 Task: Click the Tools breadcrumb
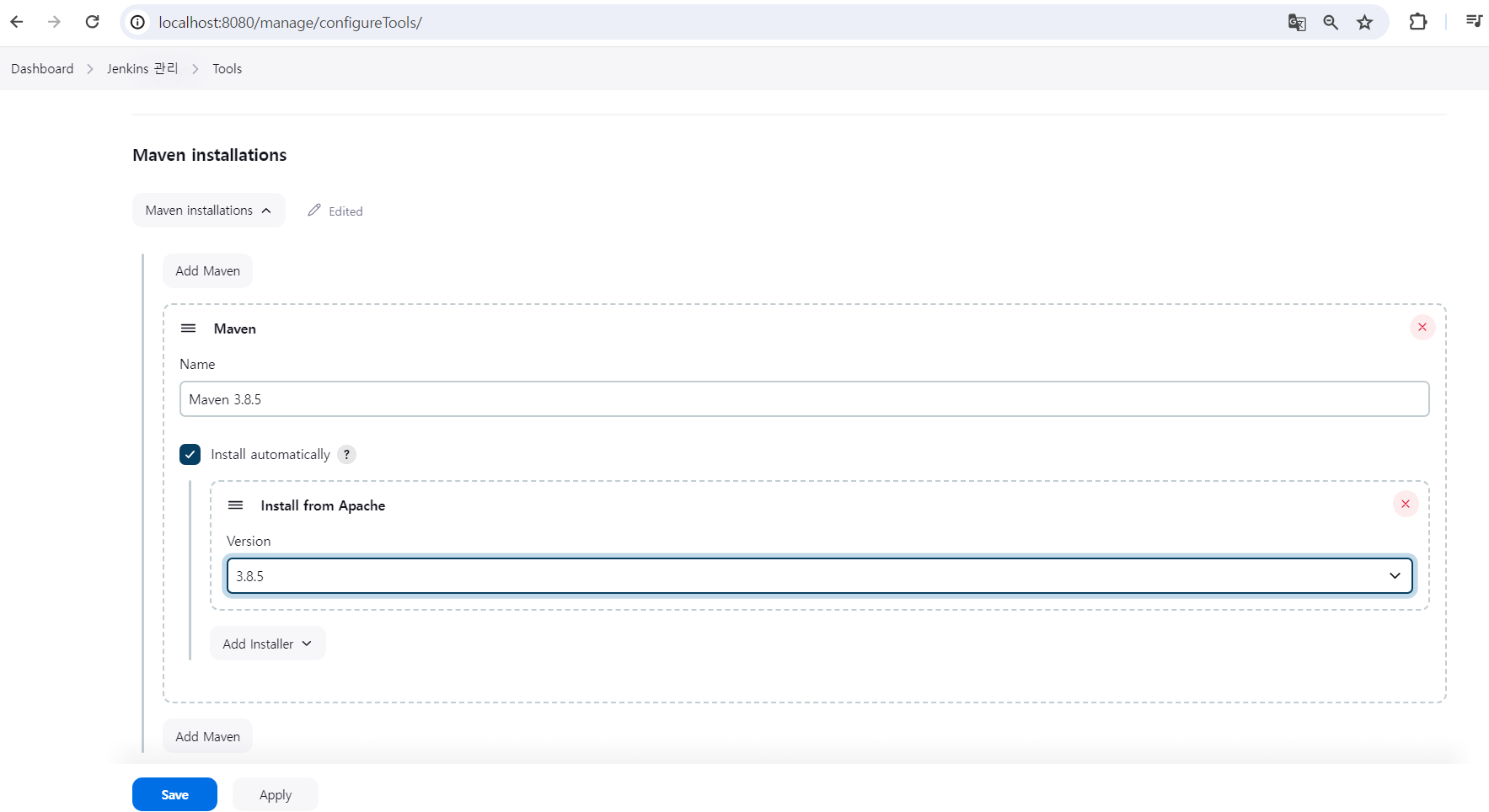coord(227,69)
